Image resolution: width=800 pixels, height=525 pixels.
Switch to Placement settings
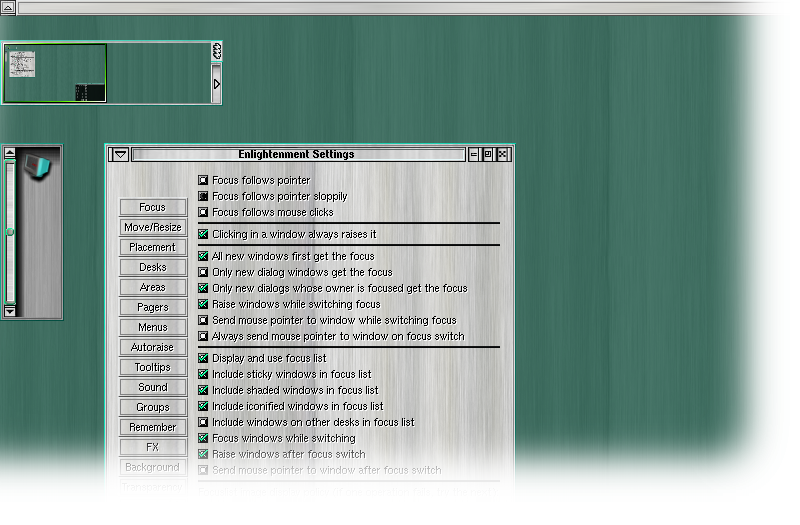coord(153,247)
